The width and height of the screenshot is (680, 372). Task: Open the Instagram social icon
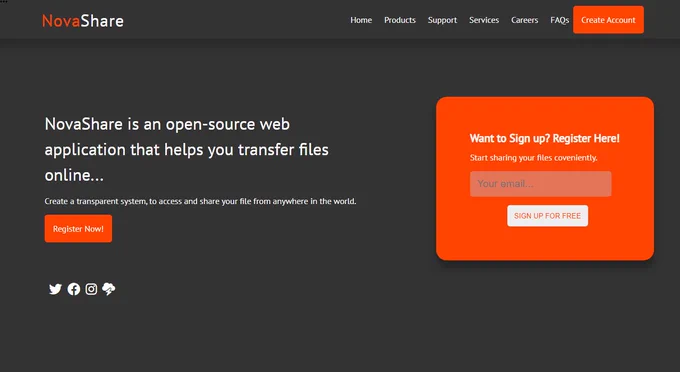coord(91,289)
